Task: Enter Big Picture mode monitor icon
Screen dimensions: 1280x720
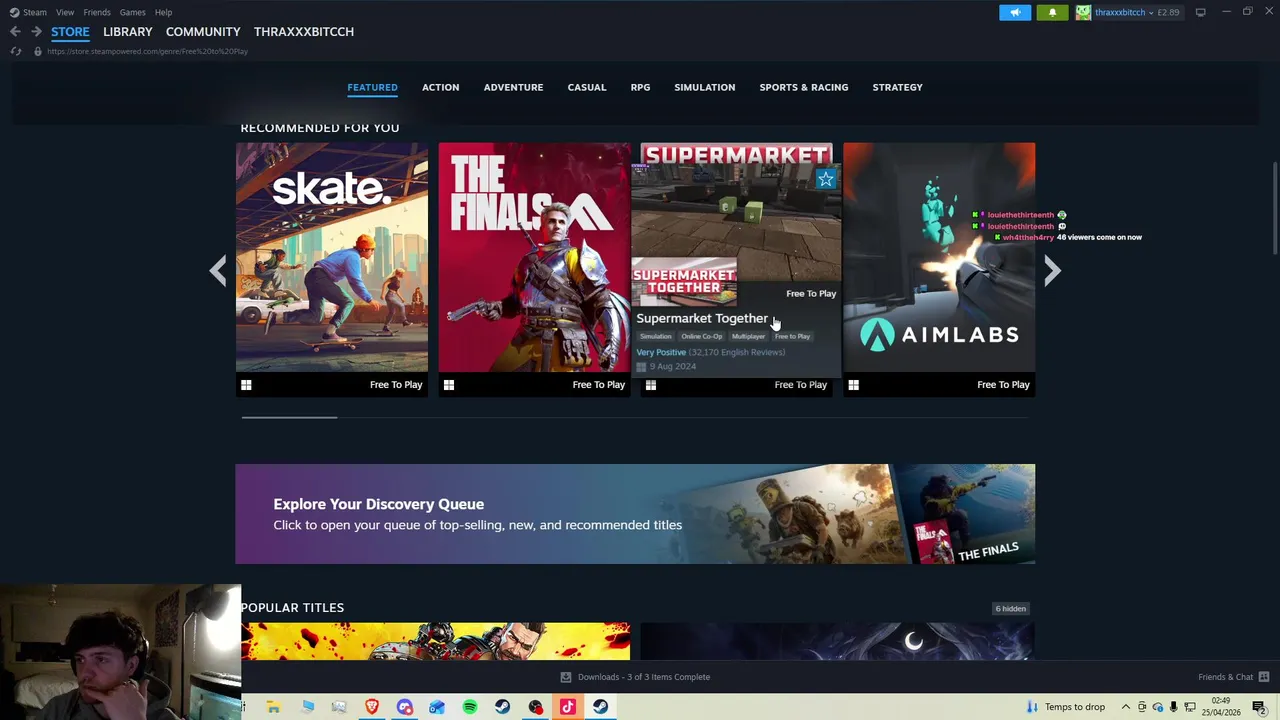Action: tap(1200, 12)
